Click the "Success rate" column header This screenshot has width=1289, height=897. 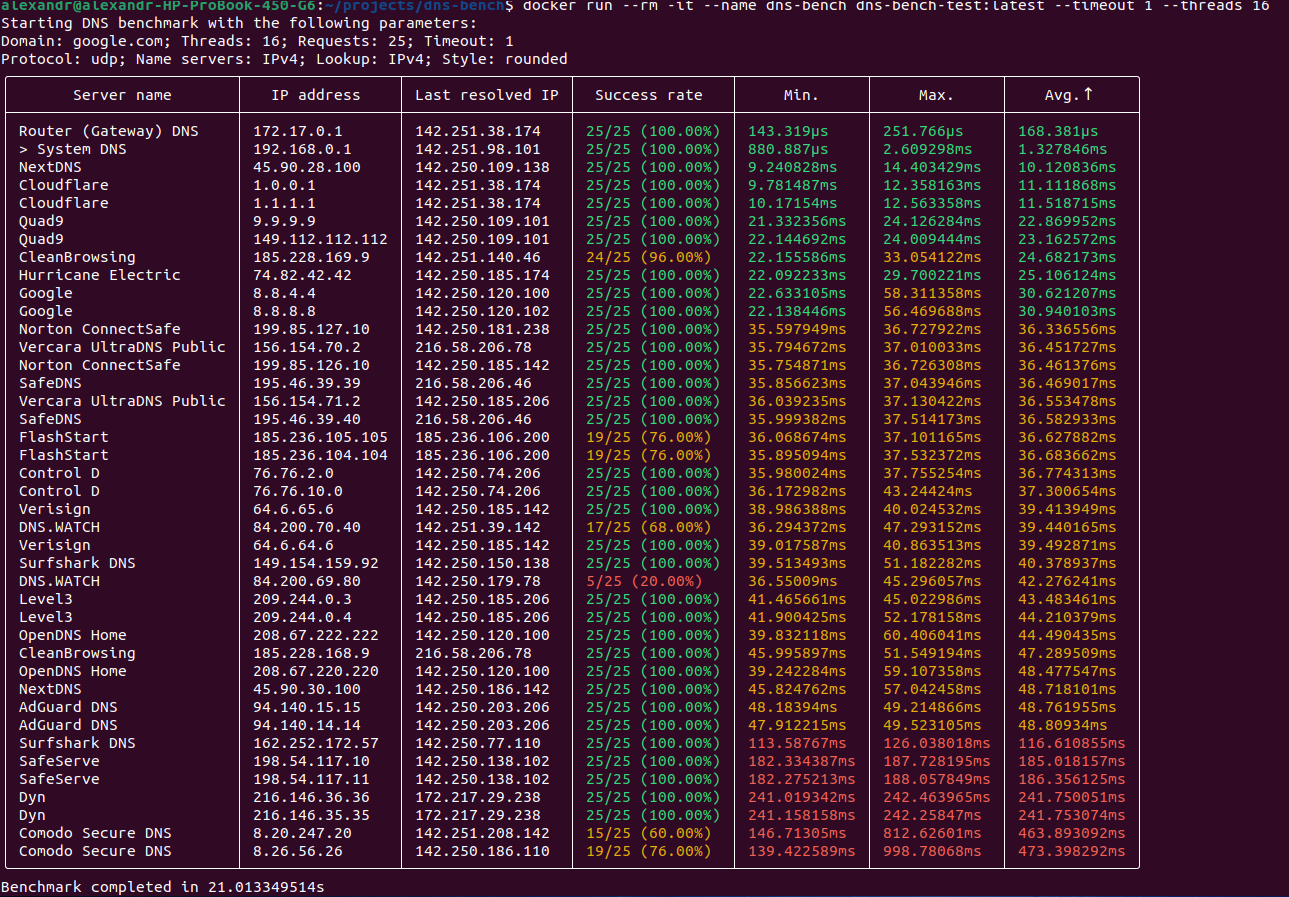(649, 95)
